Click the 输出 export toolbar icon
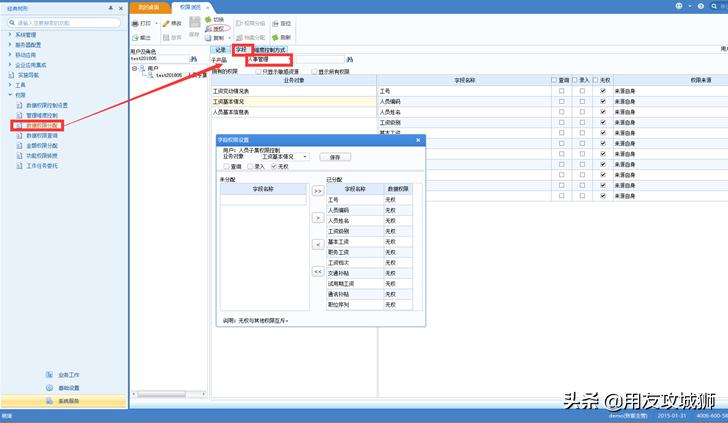 pyautogui.click(x=135, y=38)
